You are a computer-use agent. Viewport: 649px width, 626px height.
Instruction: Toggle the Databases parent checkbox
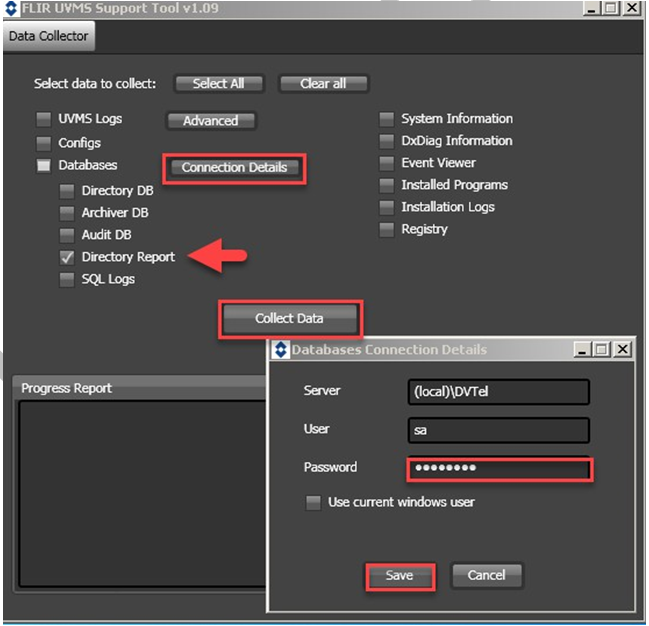(x=43, y=165)
